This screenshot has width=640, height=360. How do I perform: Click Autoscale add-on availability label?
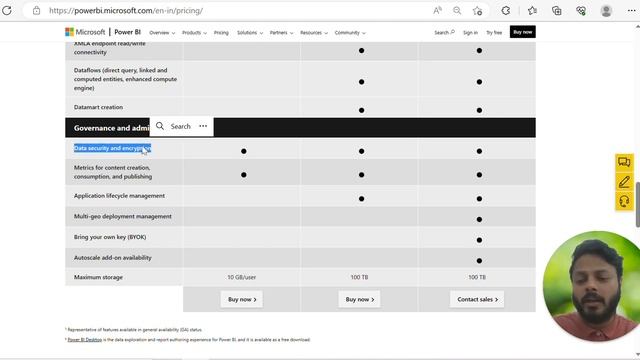pyautogui.click(x=113, y=258)
